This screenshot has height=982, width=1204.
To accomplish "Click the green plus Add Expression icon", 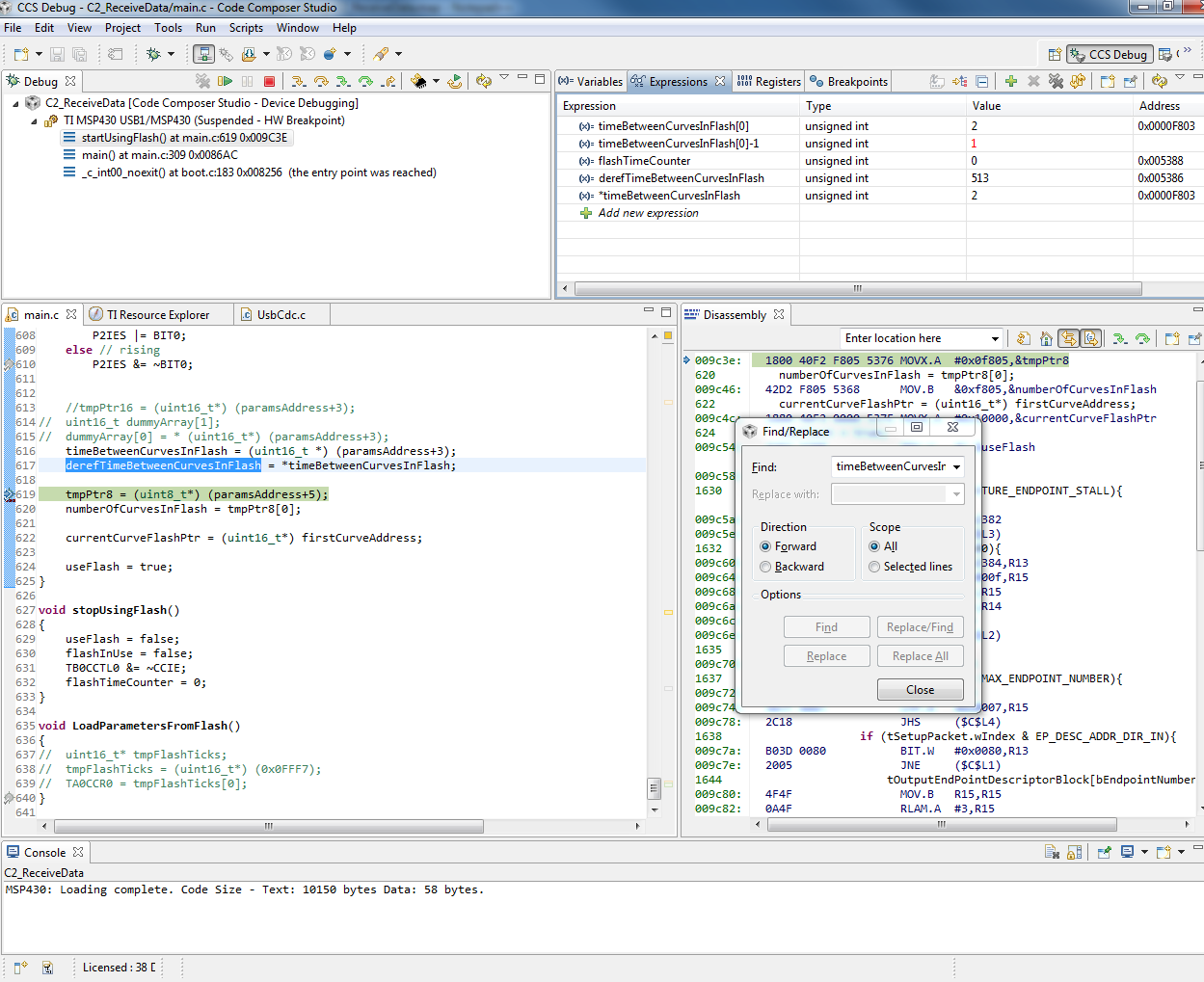I will coord(1010,82).
